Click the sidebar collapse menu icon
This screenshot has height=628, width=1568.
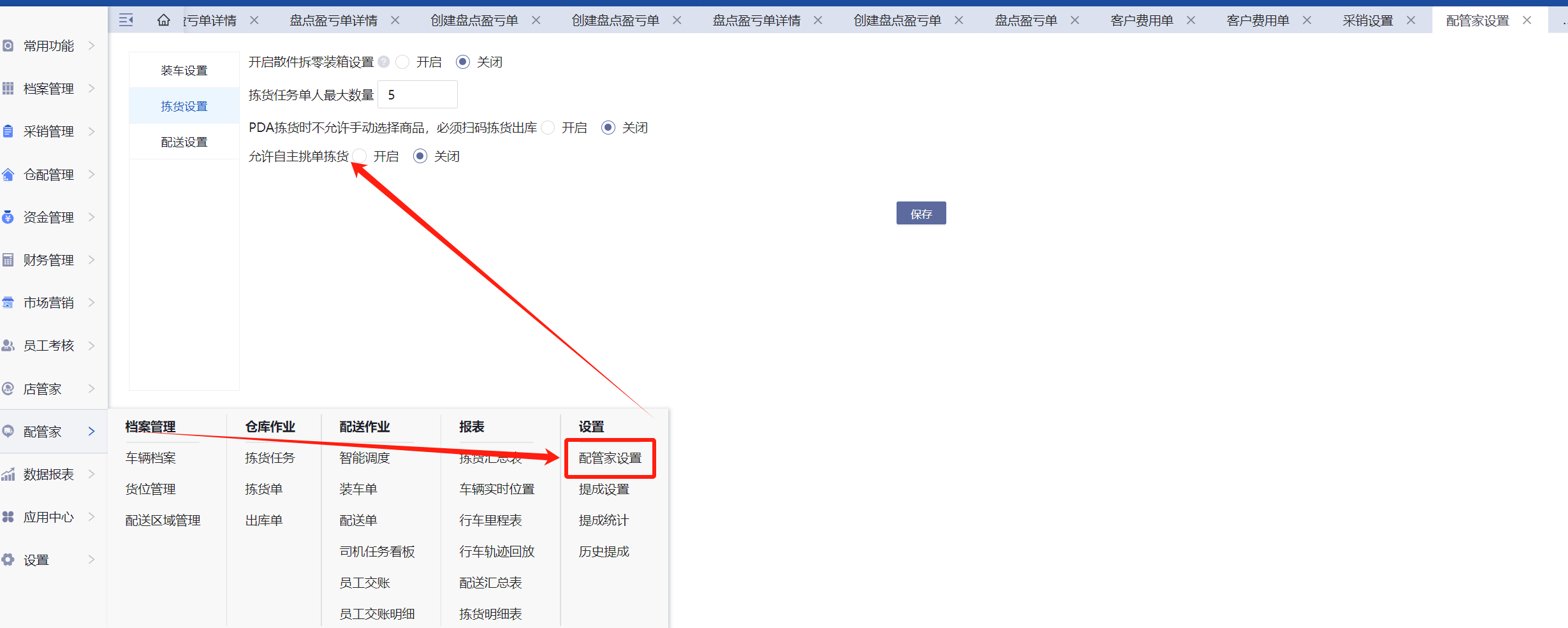coord(126,20)
